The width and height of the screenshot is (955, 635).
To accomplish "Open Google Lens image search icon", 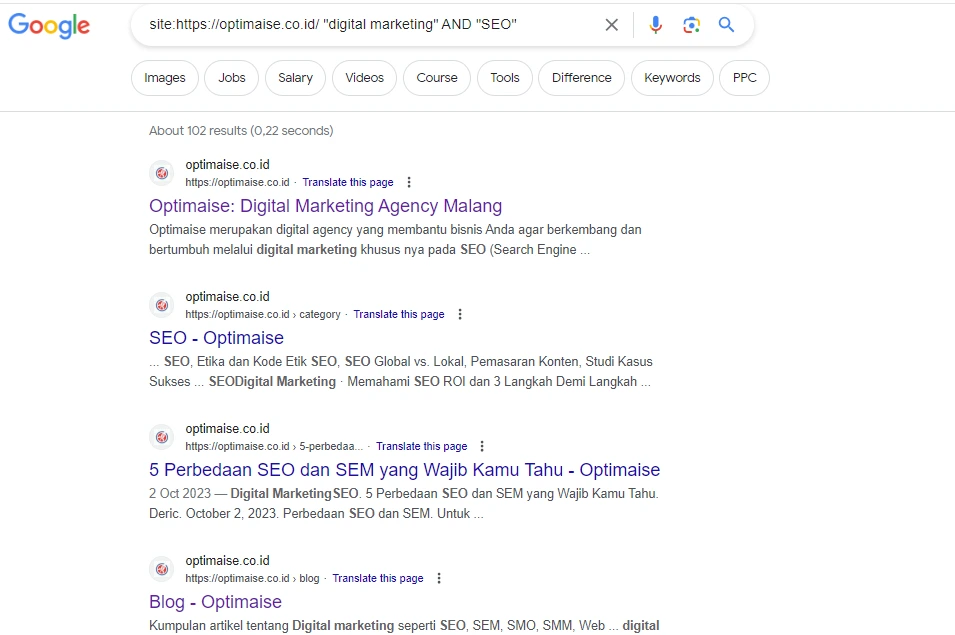I will point(691,25).
